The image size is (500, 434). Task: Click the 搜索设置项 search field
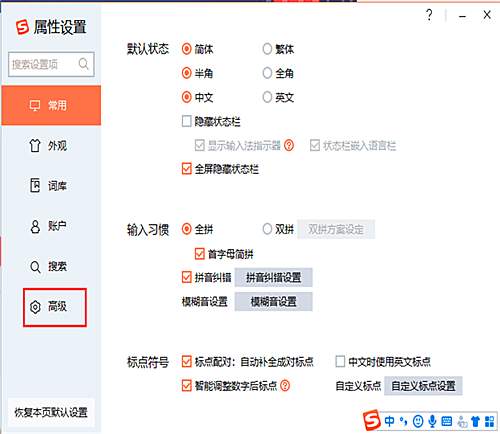51,64
